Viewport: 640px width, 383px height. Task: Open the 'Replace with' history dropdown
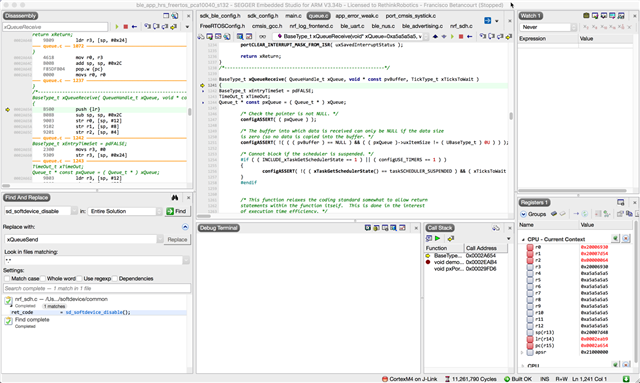click(160, 239)
